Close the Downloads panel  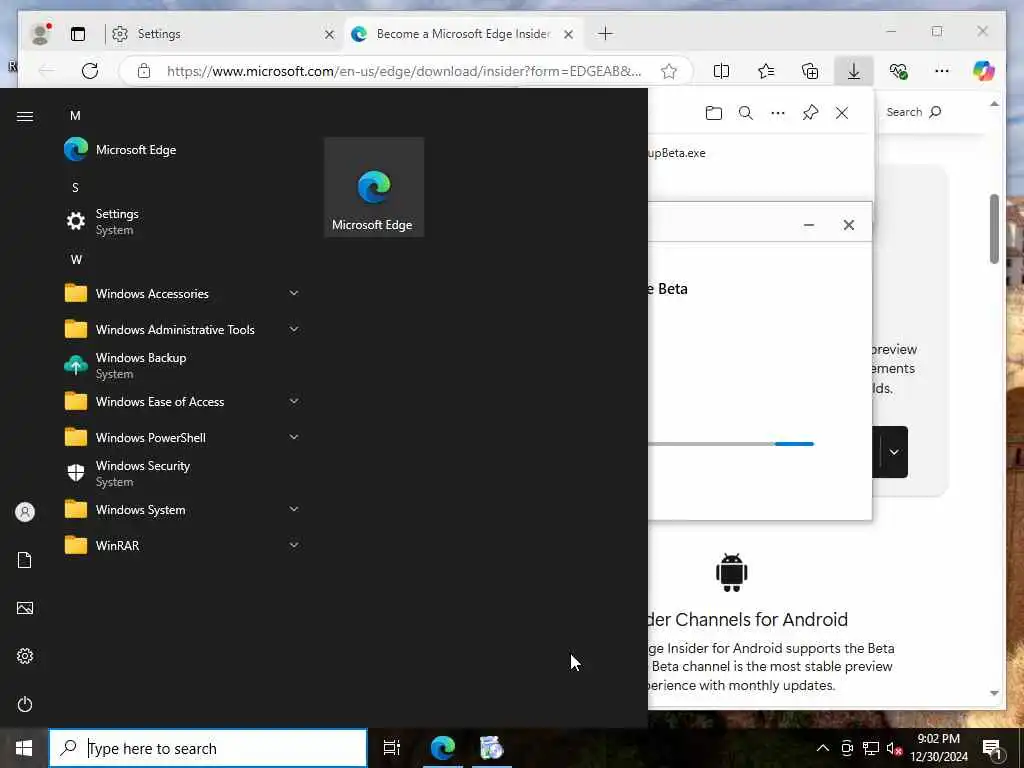[x=842, y=113]
